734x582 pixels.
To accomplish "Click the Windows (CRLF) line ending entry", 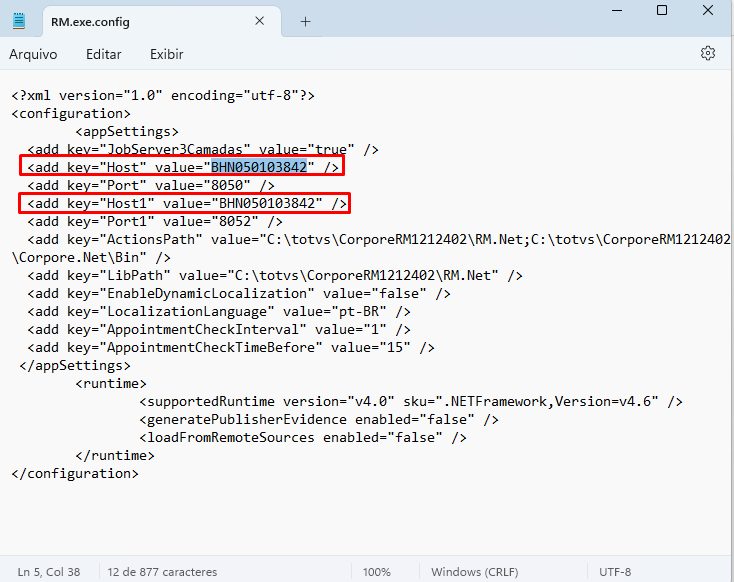I will coord(475,572).
